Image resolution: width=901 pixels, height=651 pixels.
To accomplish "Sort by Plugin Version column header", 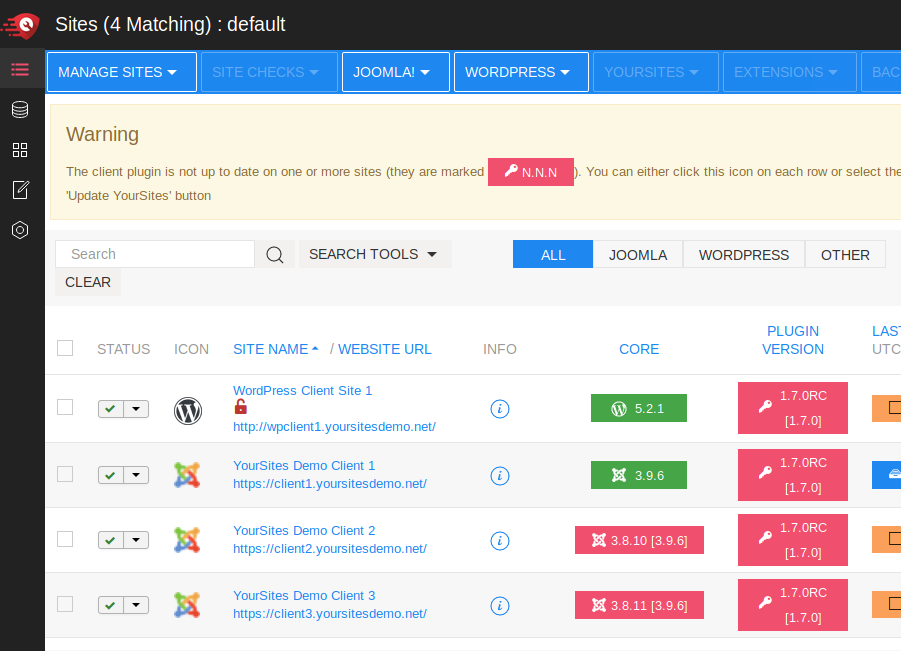I will (793, 340).
